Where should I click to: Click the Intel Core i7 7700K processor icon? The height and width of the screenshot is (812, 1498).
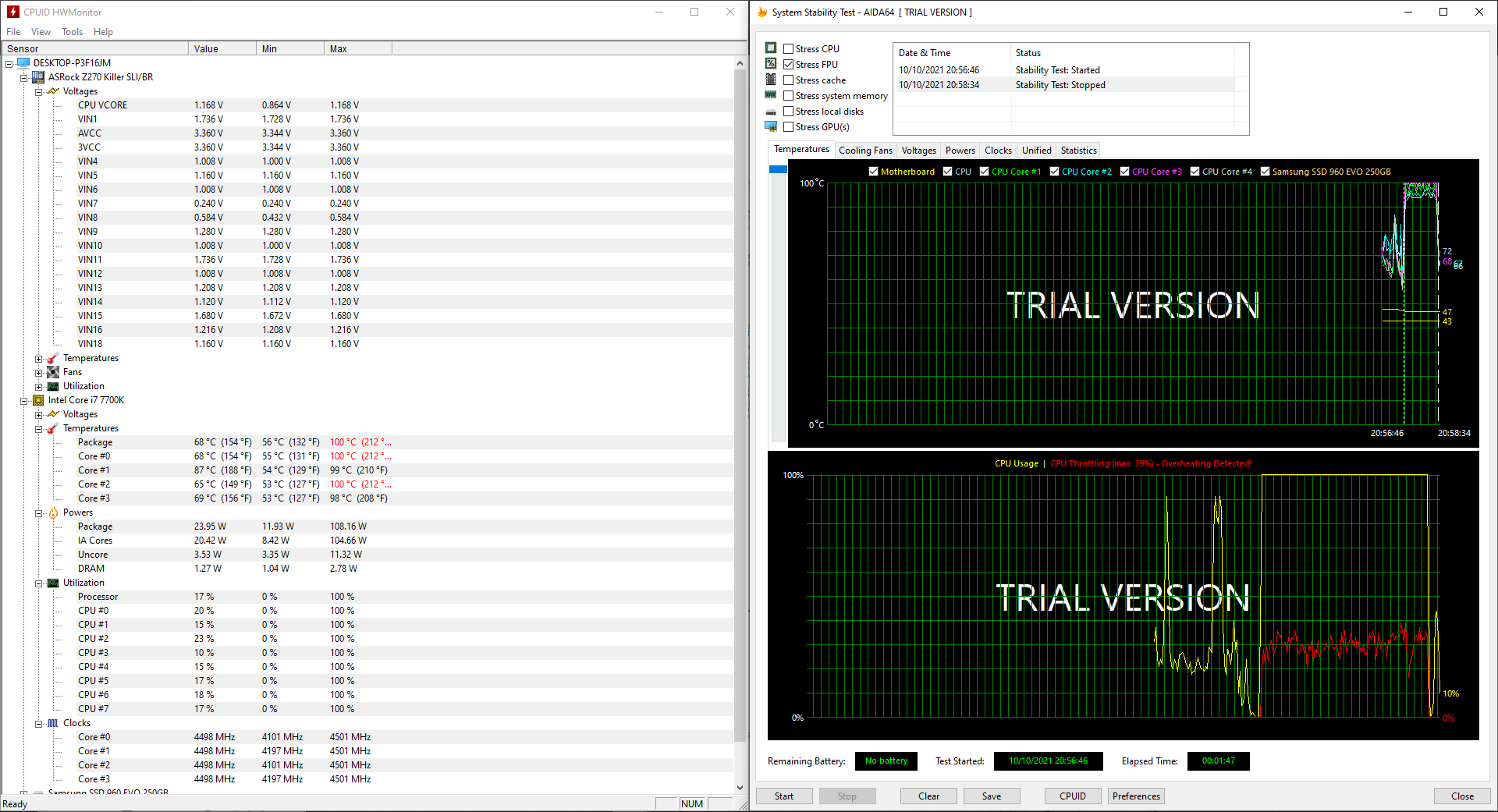[x=38, y=400]
